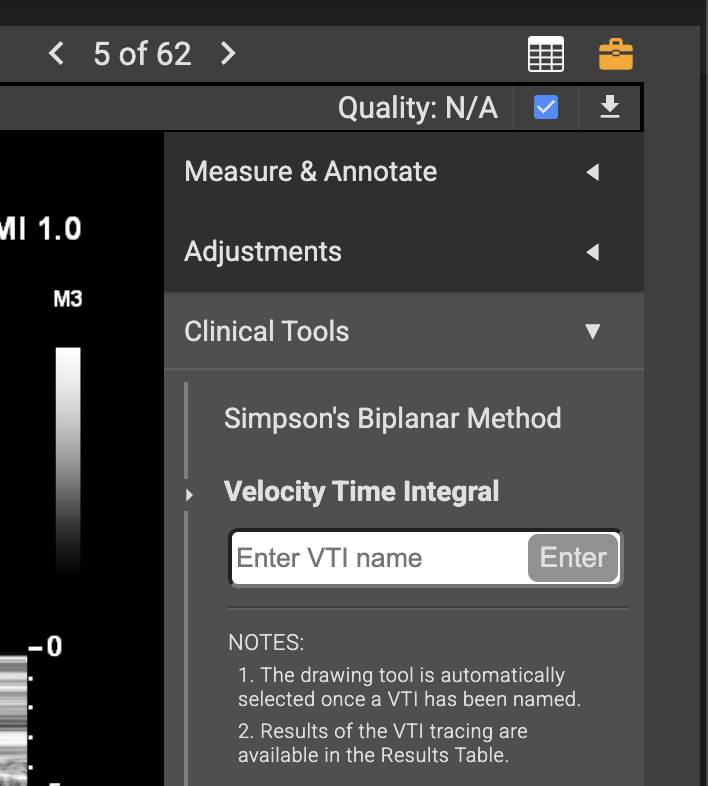Click the 5 of 62 image counter

pos(142,54)
